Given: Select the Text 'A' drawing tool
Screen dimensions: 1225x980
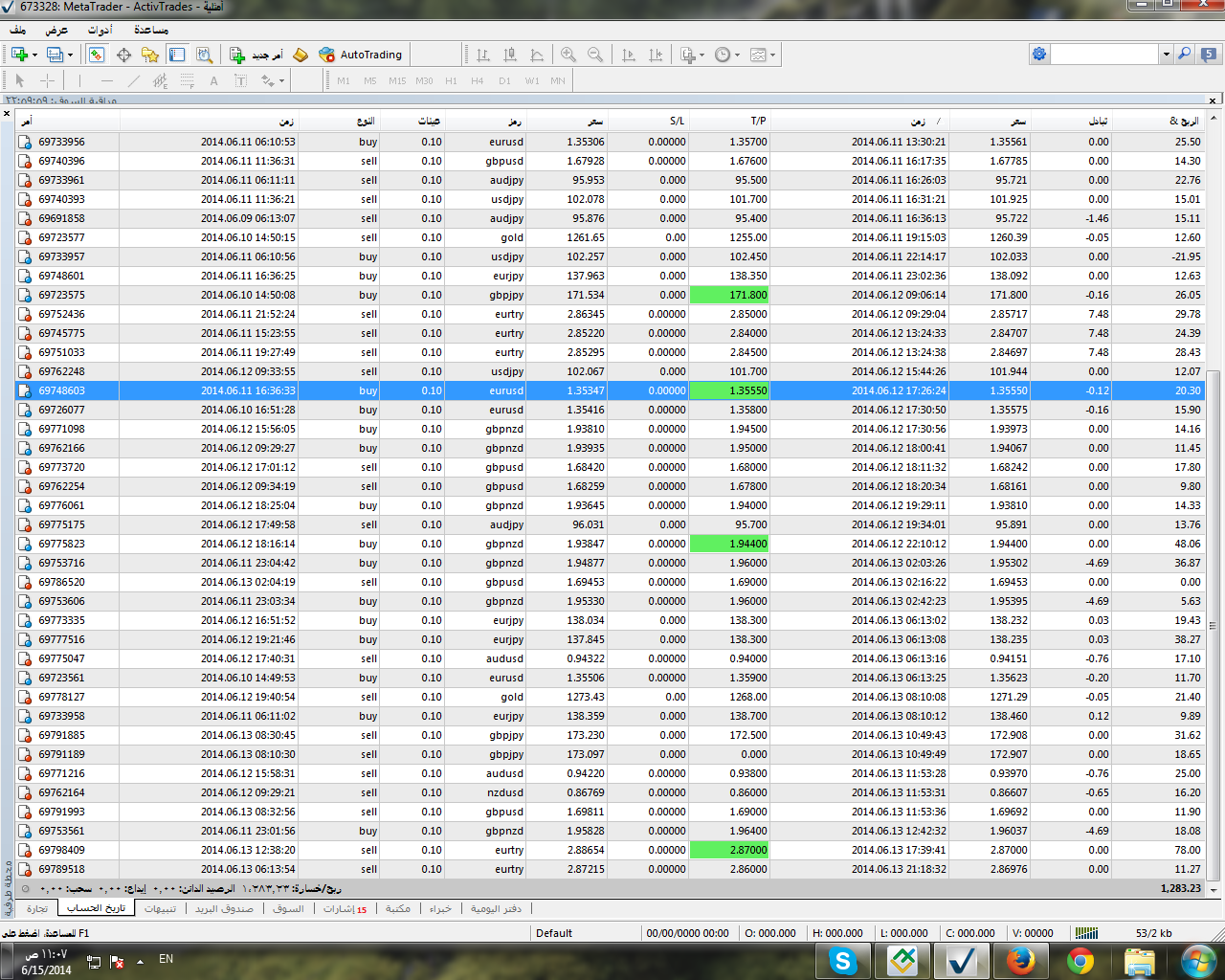Looking at the screenshot, I should click(x=213, y=81).
